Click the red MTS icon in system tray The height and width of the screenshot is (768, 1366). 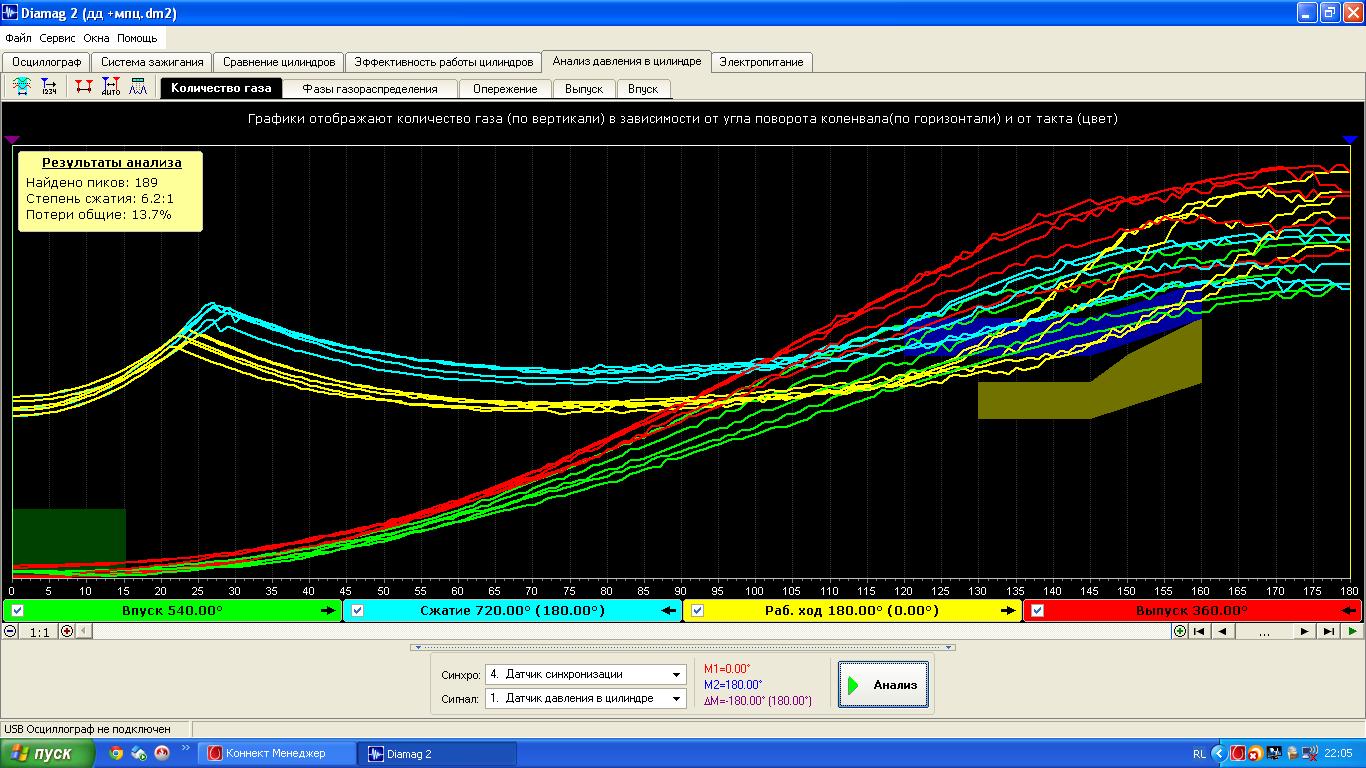(1238, 753)
